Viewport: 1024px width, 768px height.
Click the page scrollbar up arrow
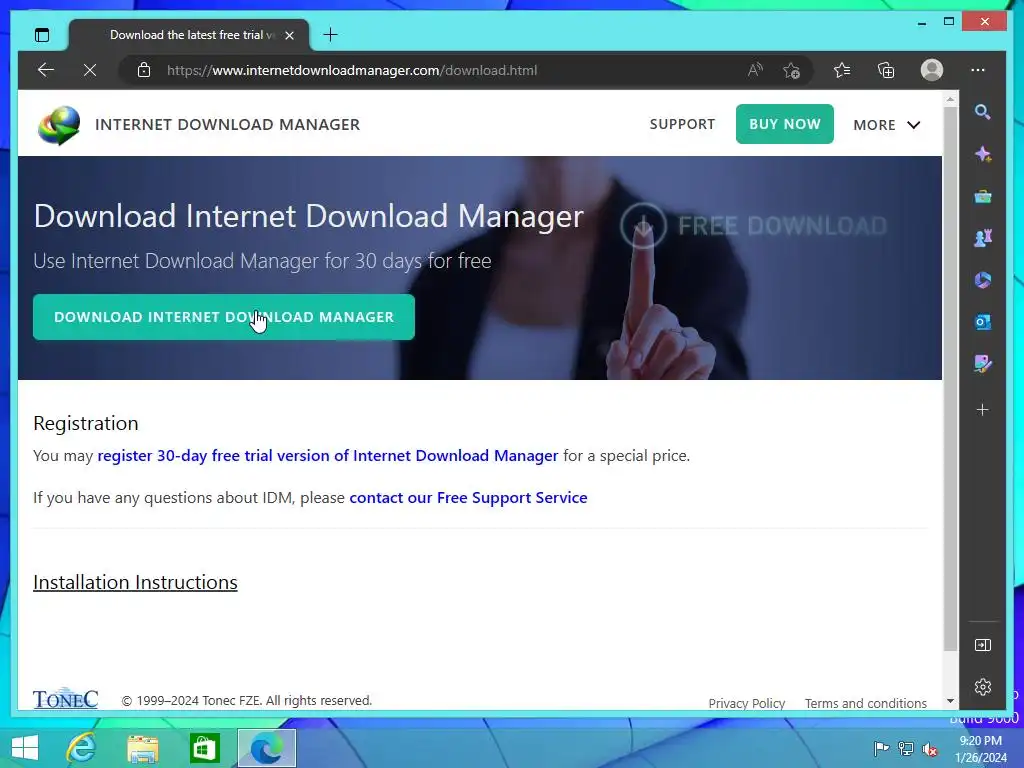(950, 99)
